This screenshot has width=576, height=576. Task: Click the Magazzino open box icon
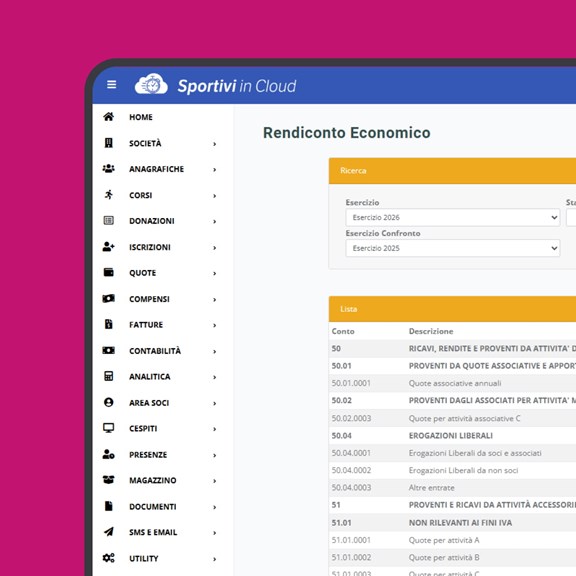coord(108,480)
